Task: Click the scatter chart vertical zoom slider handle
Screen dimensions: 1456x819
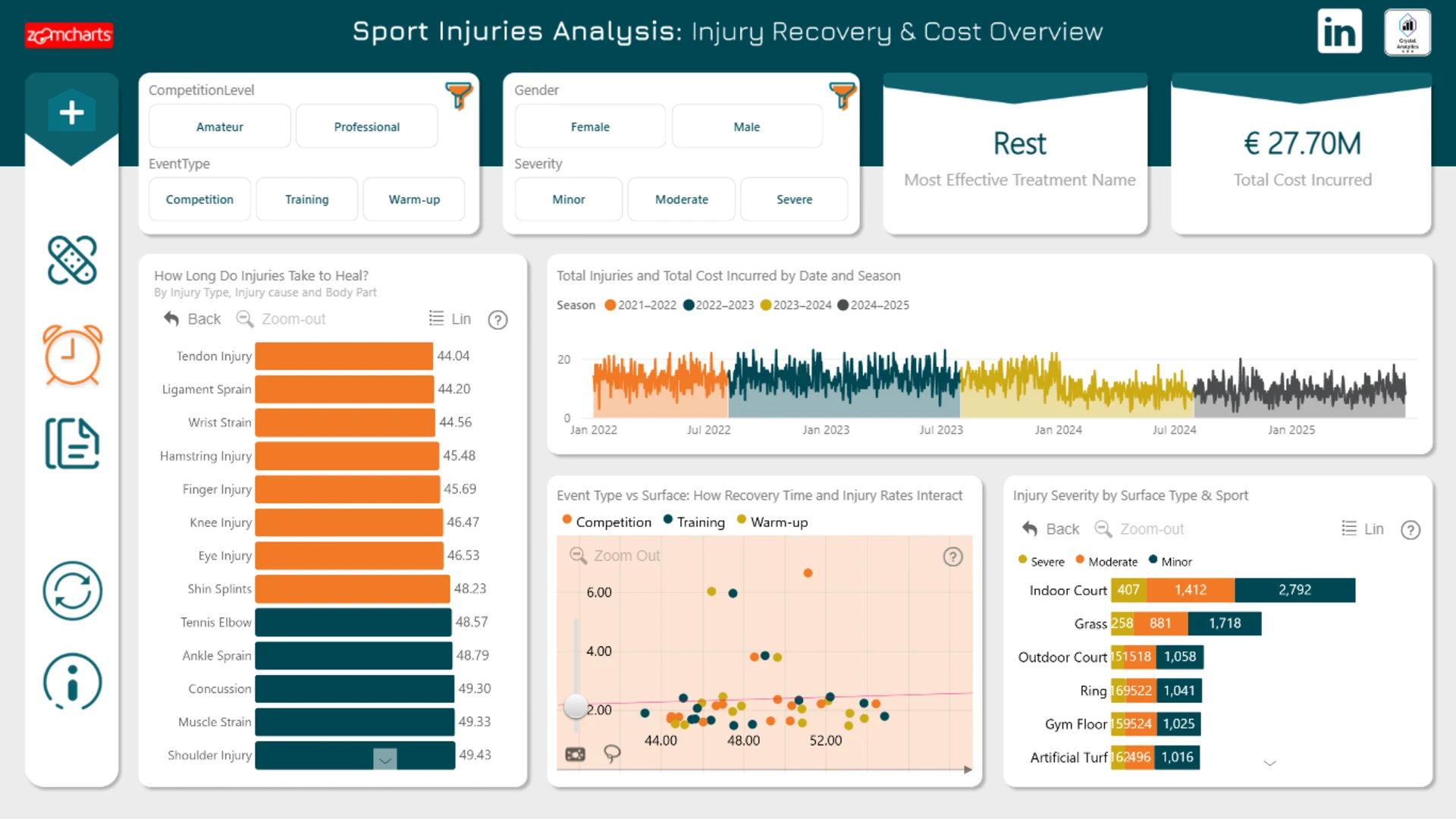Action: click(x=576, y=707)
